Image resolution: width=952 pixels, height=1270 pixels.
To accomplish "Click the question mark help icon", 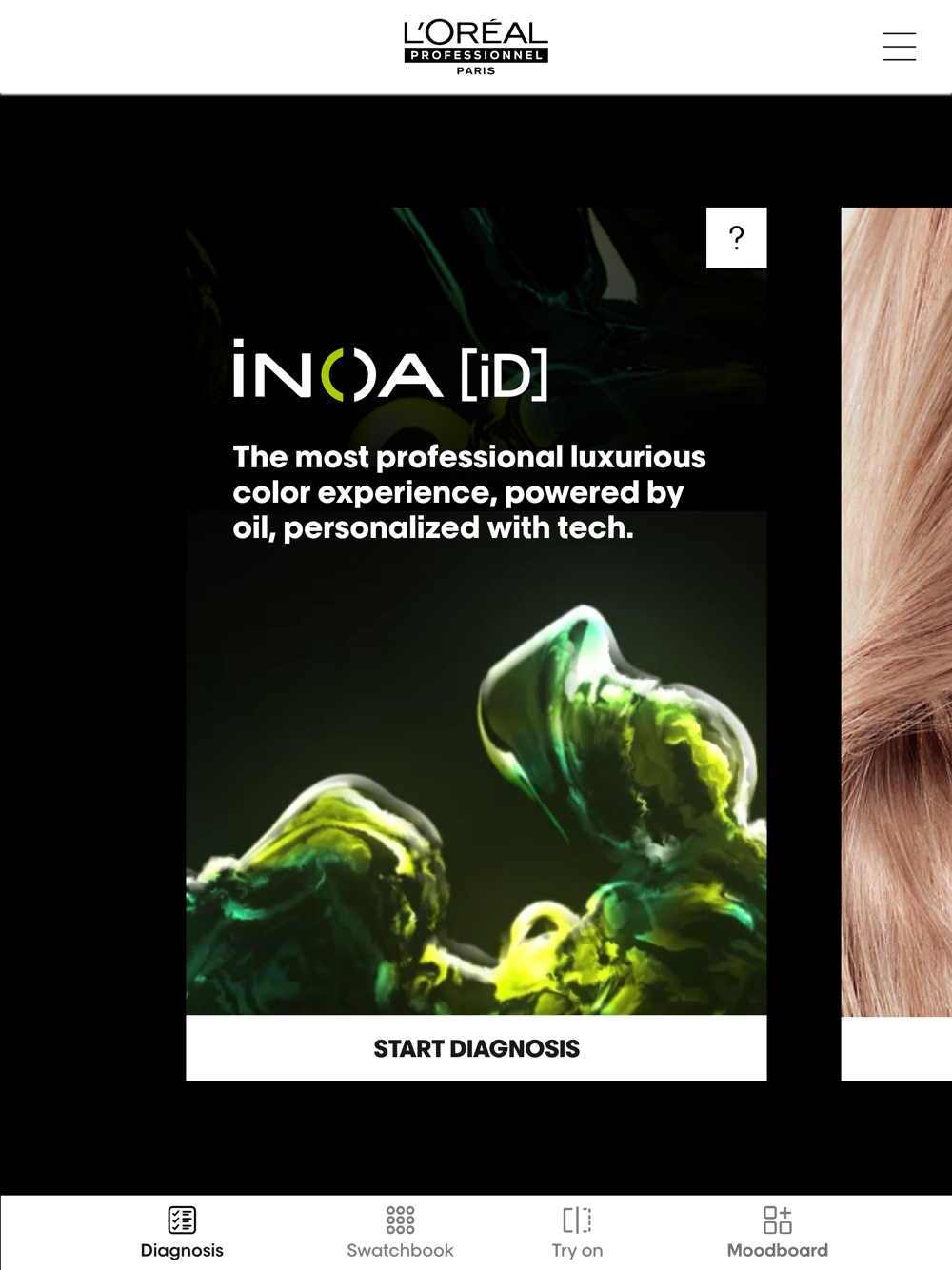I will [x=736, y=237].
